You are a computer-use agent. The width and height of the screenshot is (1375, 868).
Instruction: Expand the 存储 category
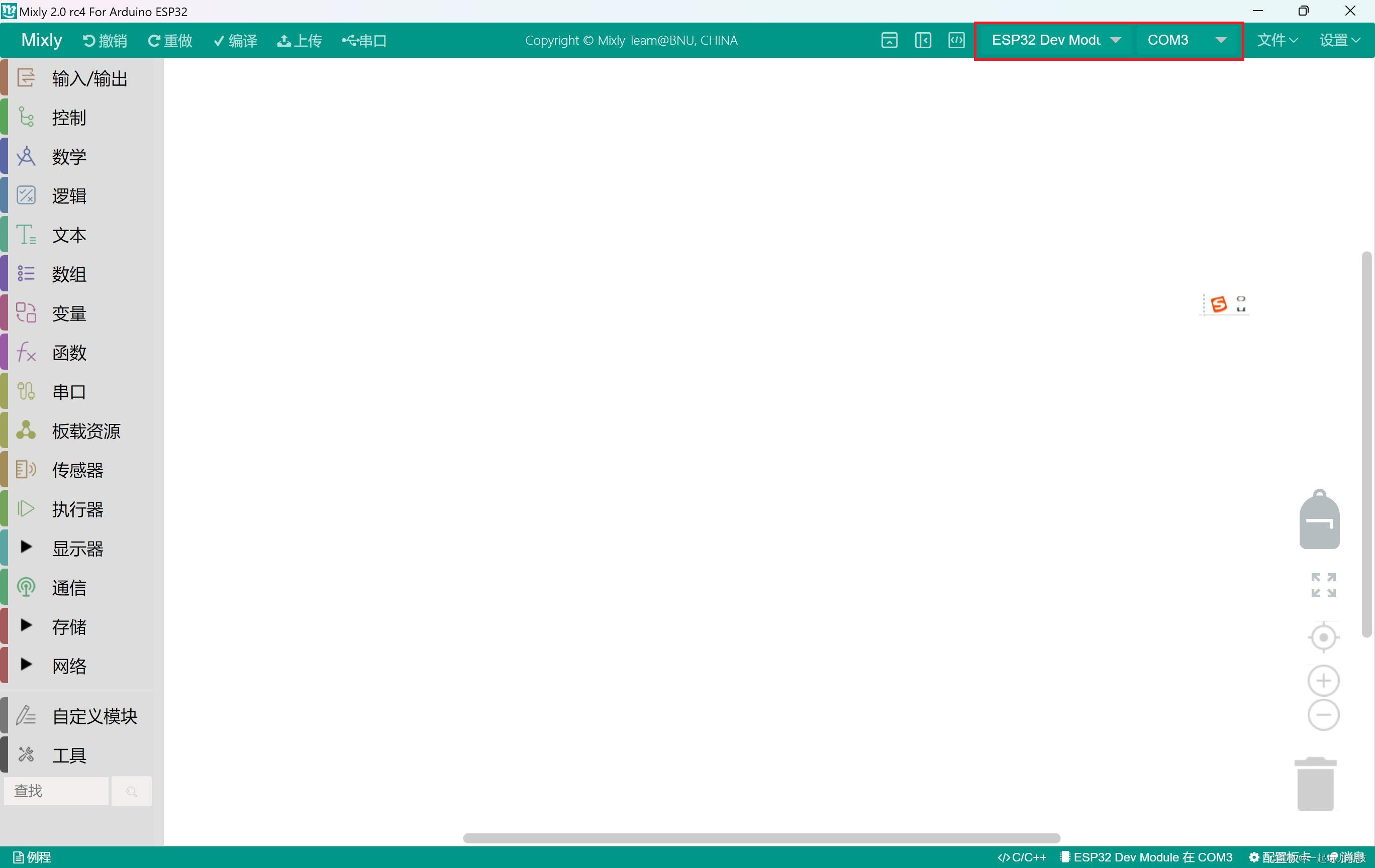click(x=68, y=626)
